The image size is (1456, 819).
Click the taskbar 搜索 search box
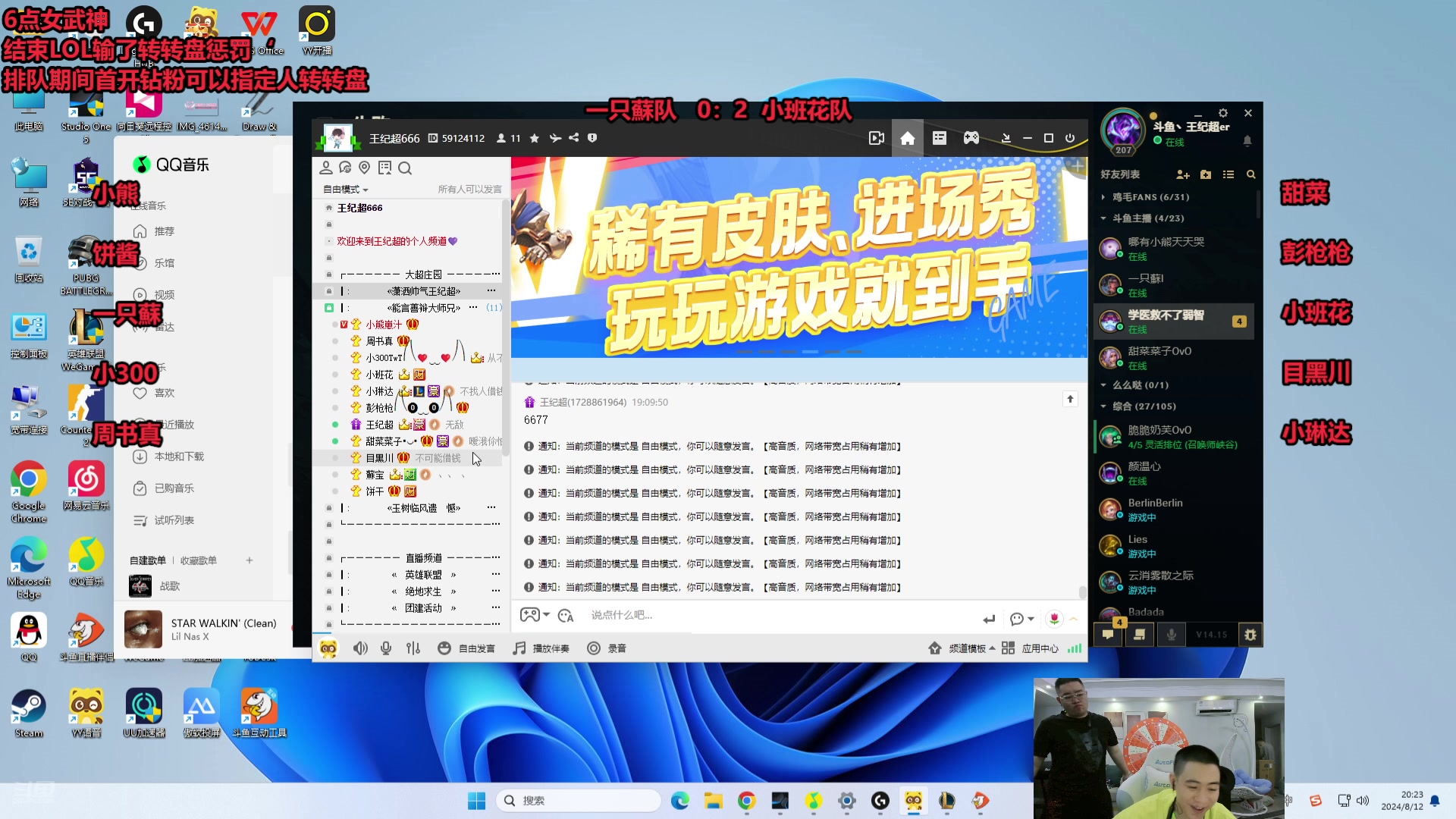coord(579,801)
